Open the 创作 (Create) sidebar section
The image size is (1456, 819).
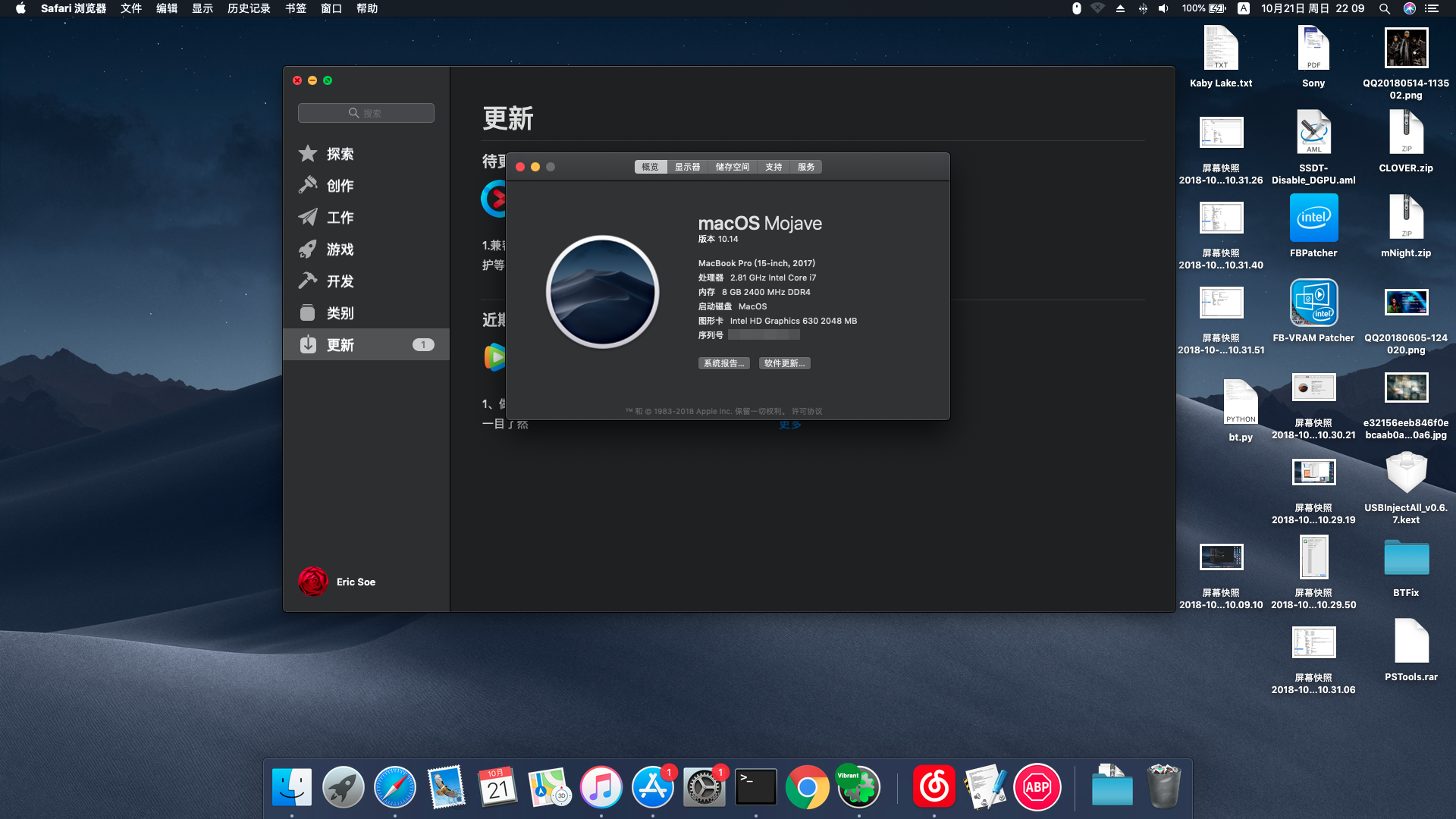pyautogui.click(x=340, y=186)
